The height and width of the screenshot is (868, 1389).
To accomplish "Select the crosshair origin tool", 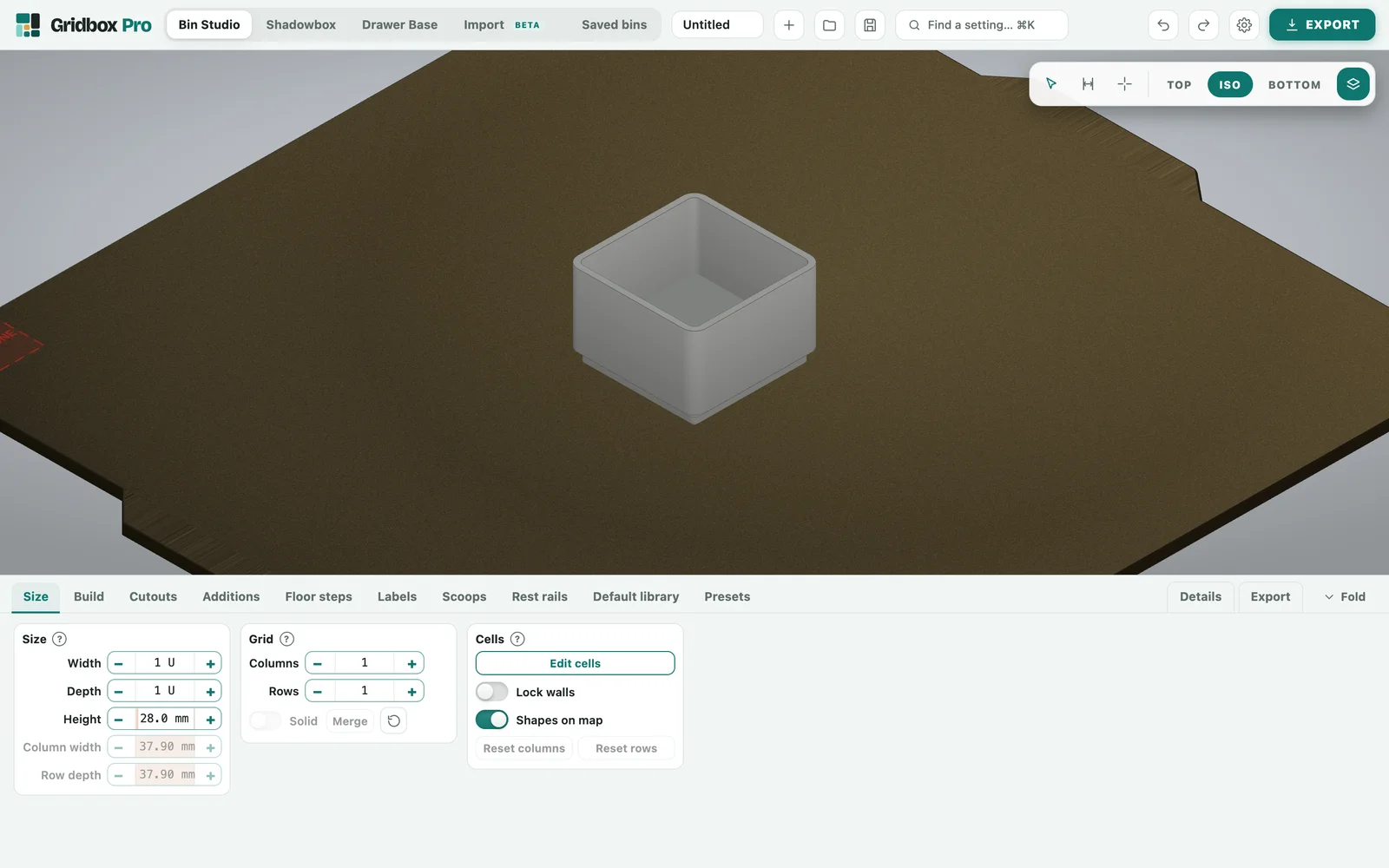I will 1124,84.
